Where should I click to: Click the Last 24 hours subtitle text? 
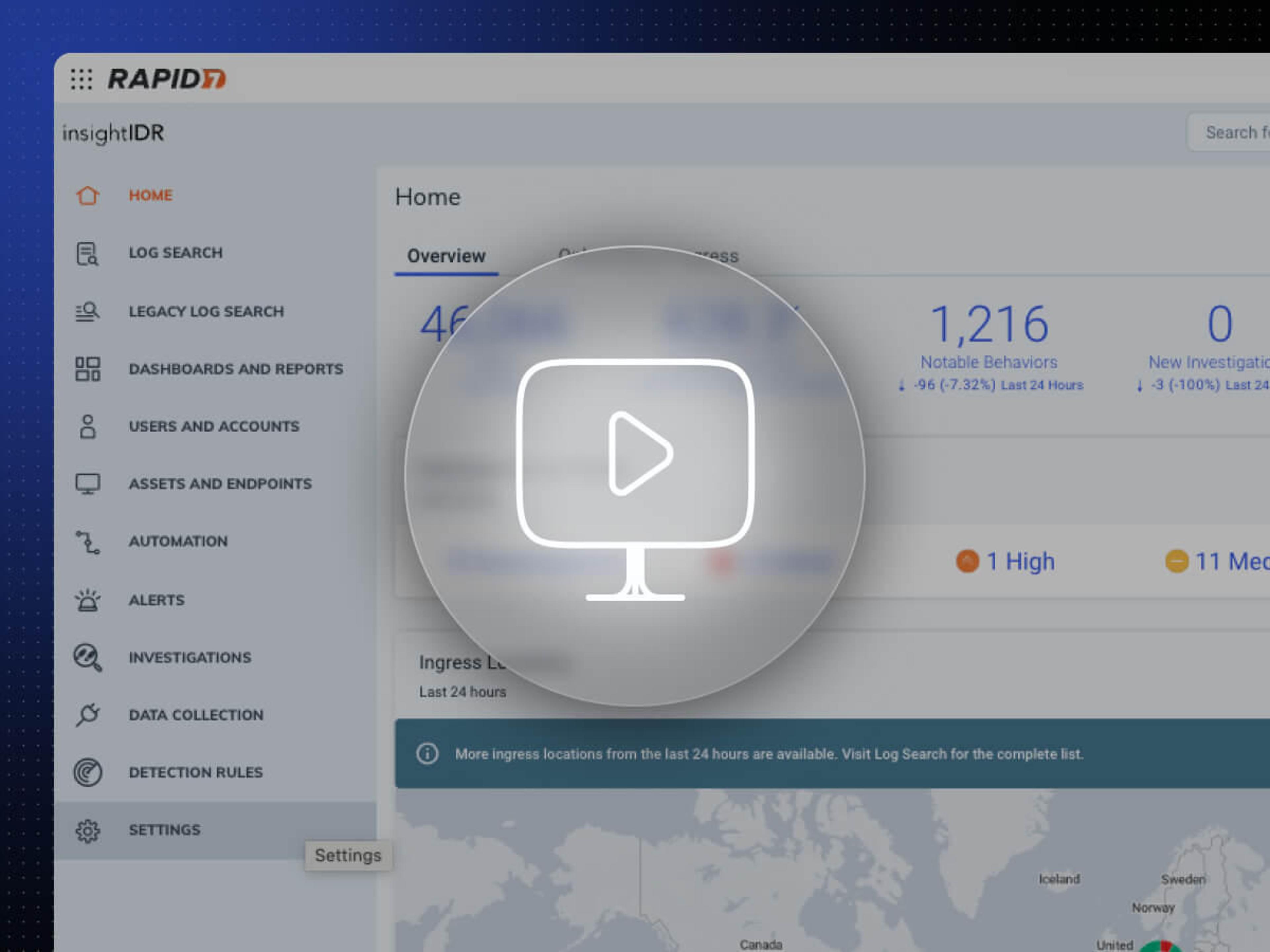(462, 692)
